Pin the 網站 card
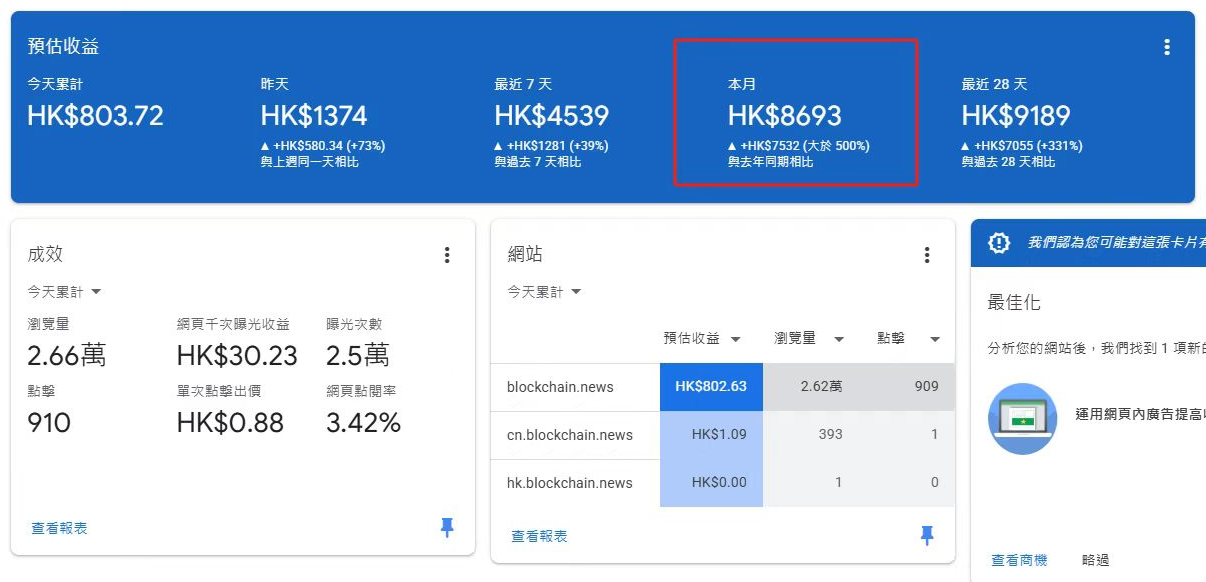Image resolution: width=1206 pixels, height=582 pixels. point(927,536)
